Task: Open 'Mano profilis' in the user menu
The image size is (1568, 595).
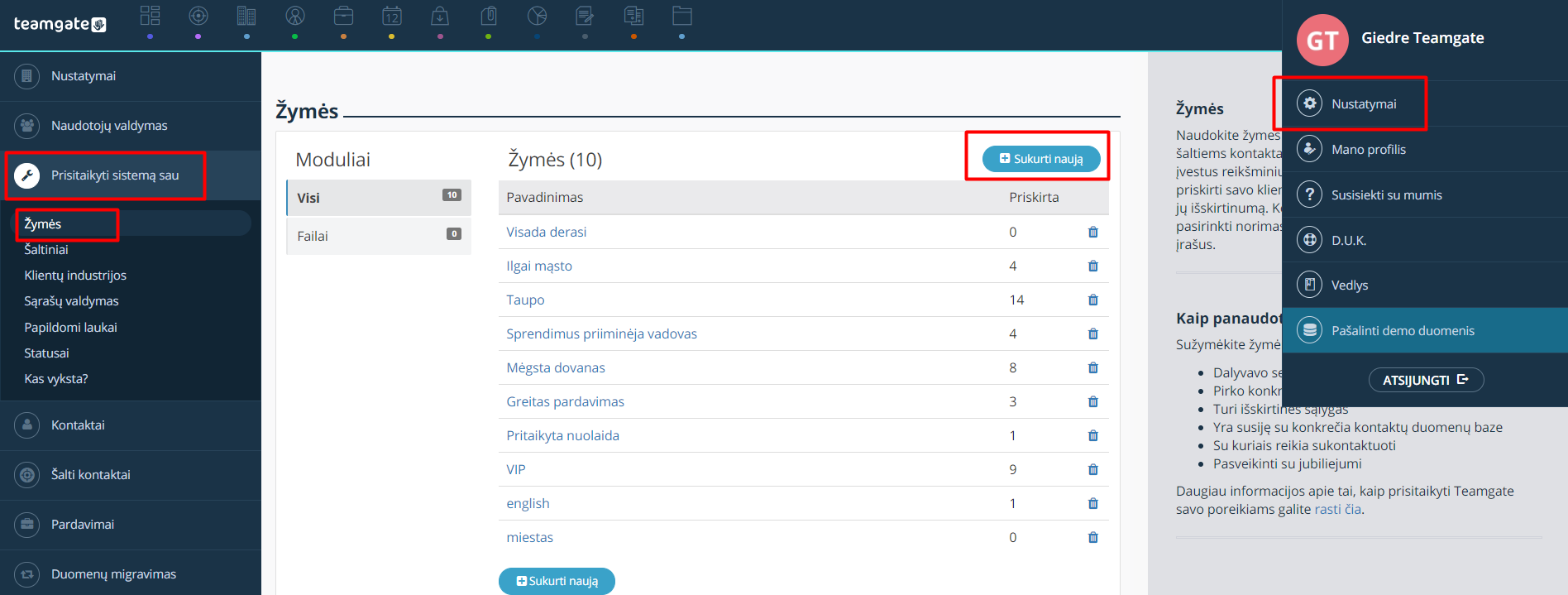Action: (x=1425, y=150)
